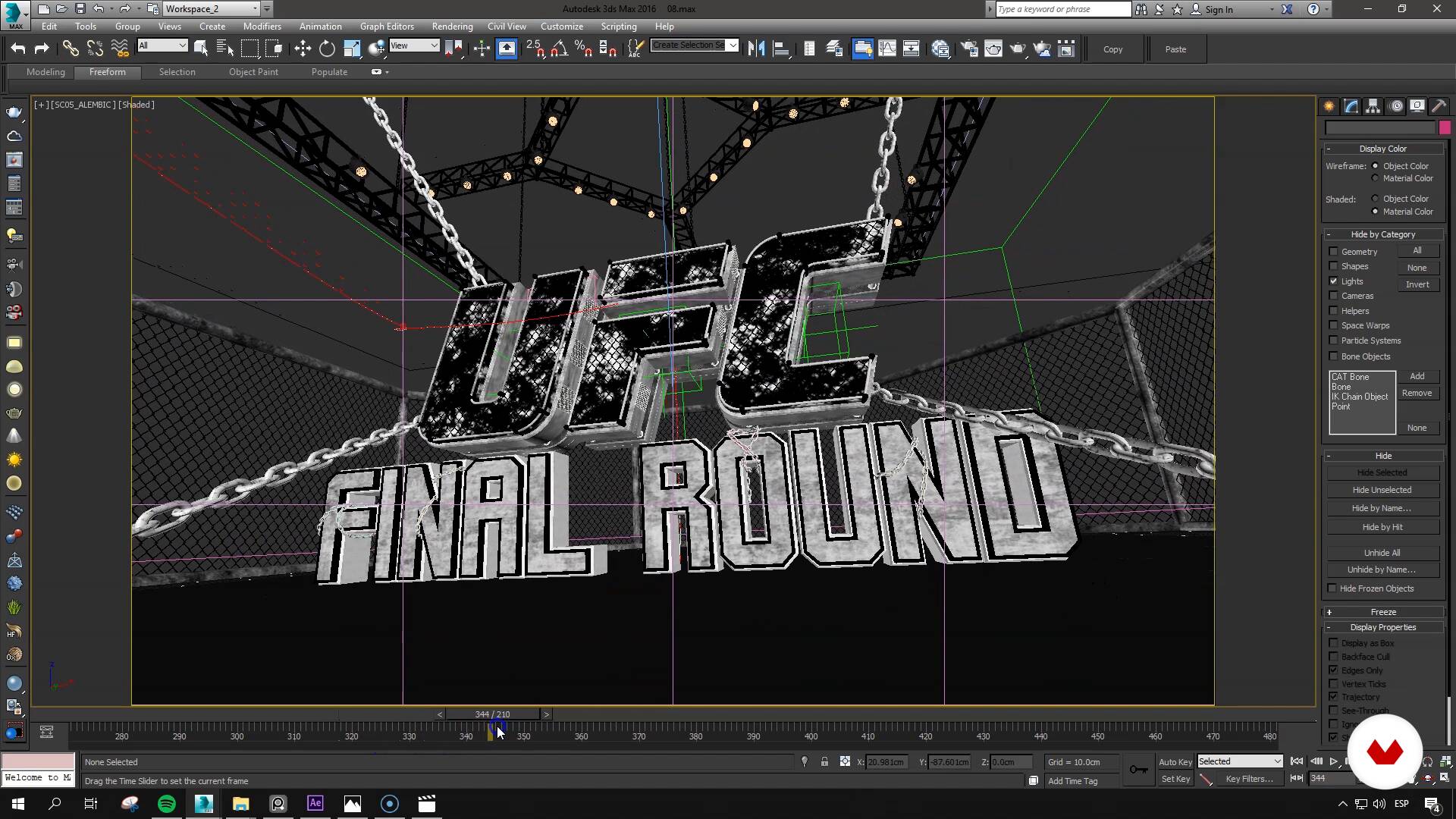Enable the Helpers hide category checkbox
The image size is (1456, 819).
tap(1333, 311)
